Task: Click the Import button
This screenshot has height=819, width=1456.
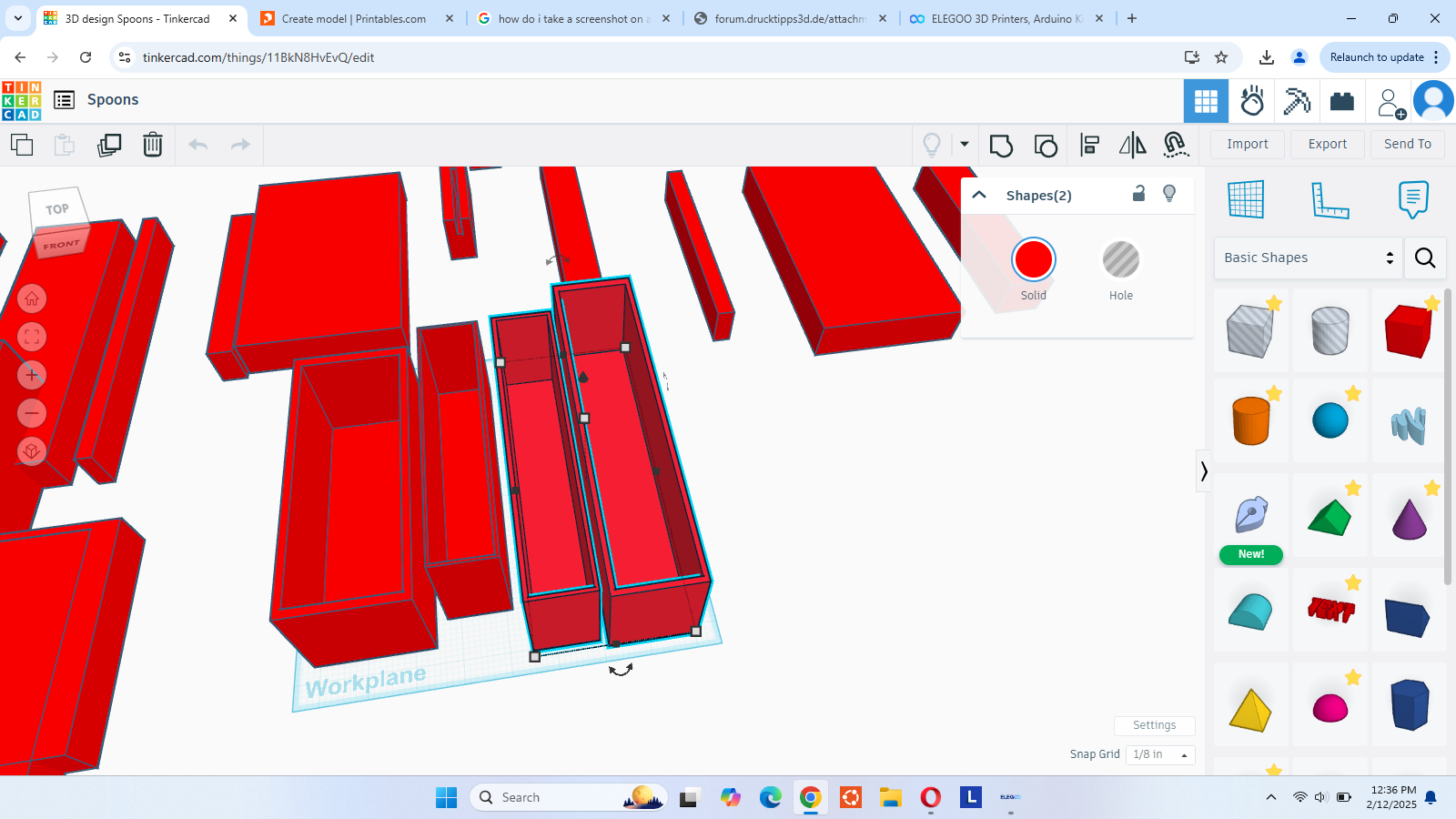Action: tap(1248, 144)
